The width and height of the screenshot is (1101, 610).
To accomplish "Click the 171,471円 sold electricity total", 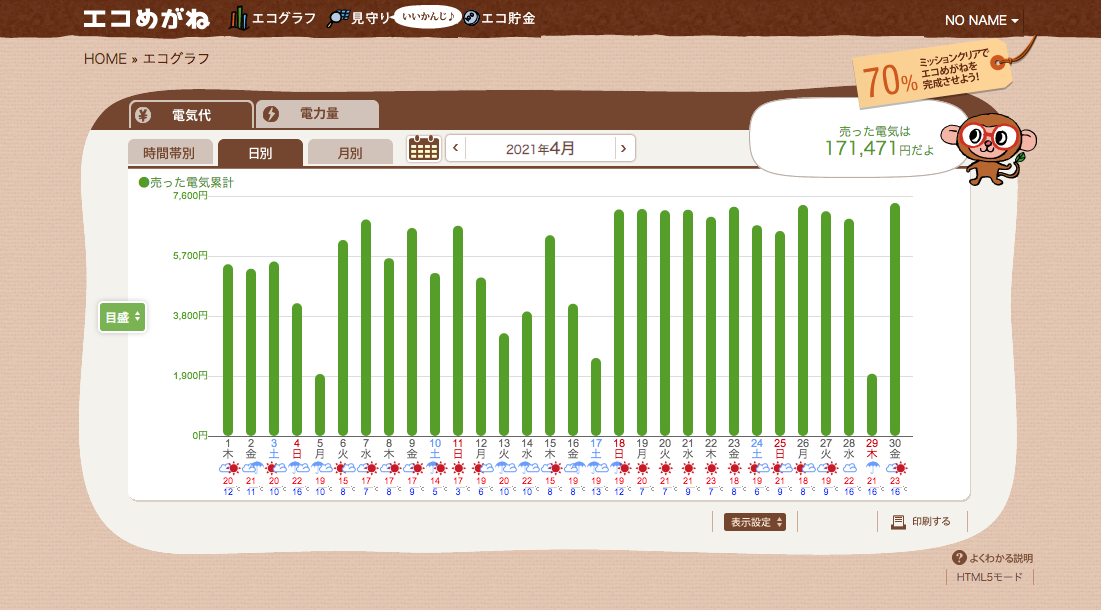I will [868, 149].
